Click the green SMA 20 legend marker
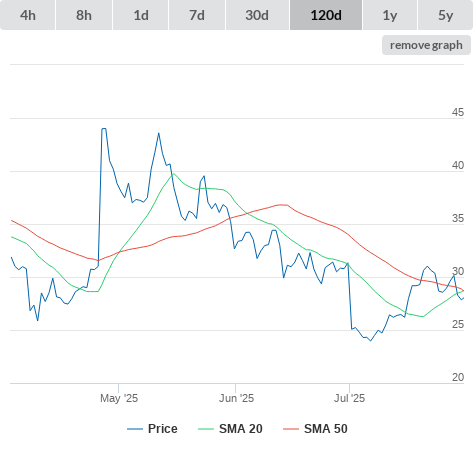The width and height of the screenshot is (474, 455). point(206,429)
